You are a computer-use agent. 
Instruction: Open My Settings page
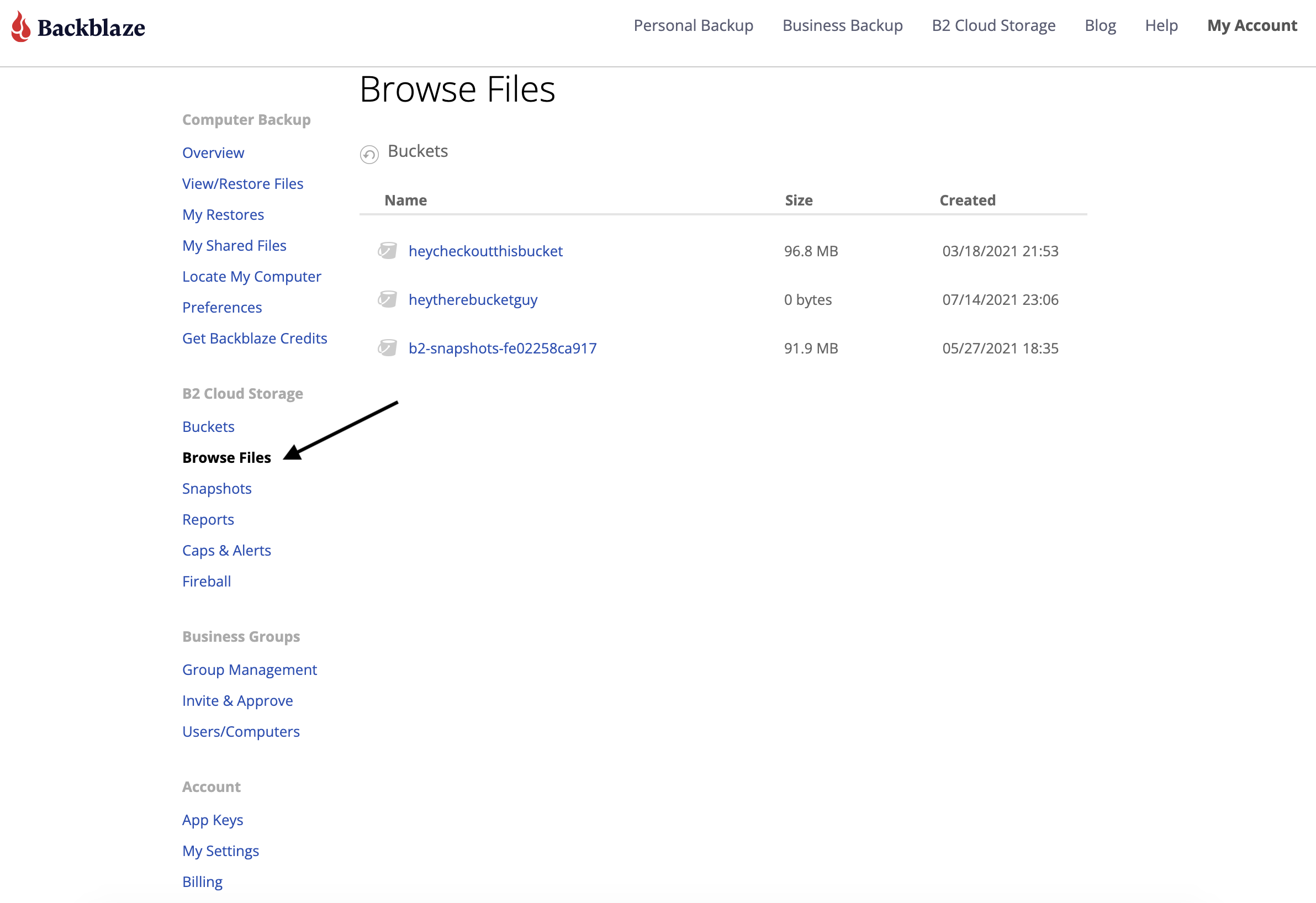pyautogui.click(x=221, y=851)
